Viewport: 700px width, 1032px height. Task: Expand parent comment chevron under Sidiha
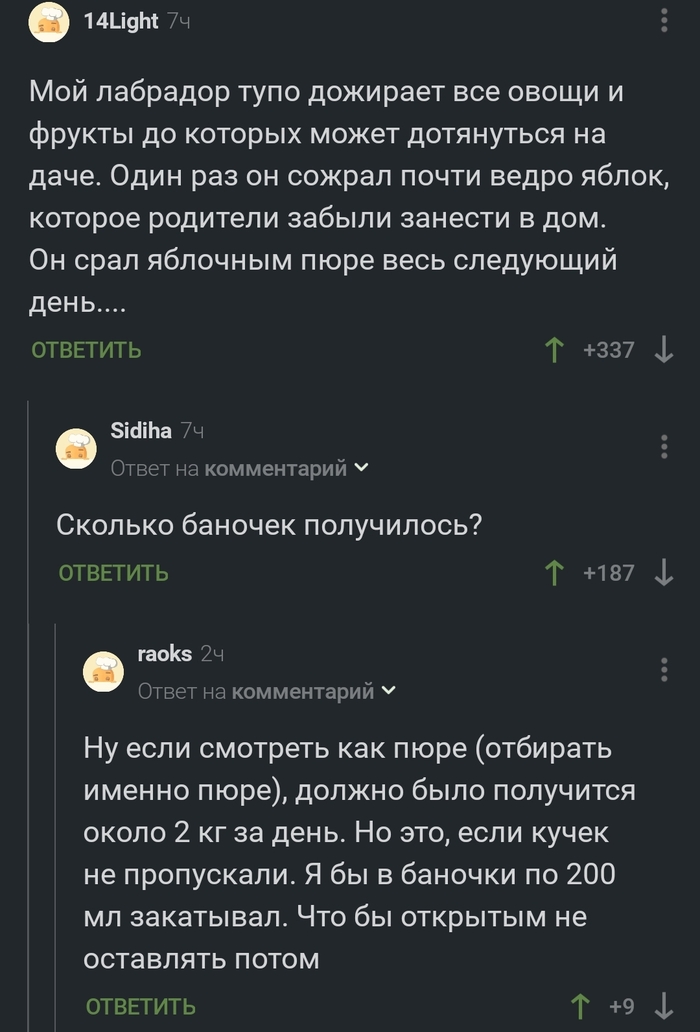[x=361, y=468]
